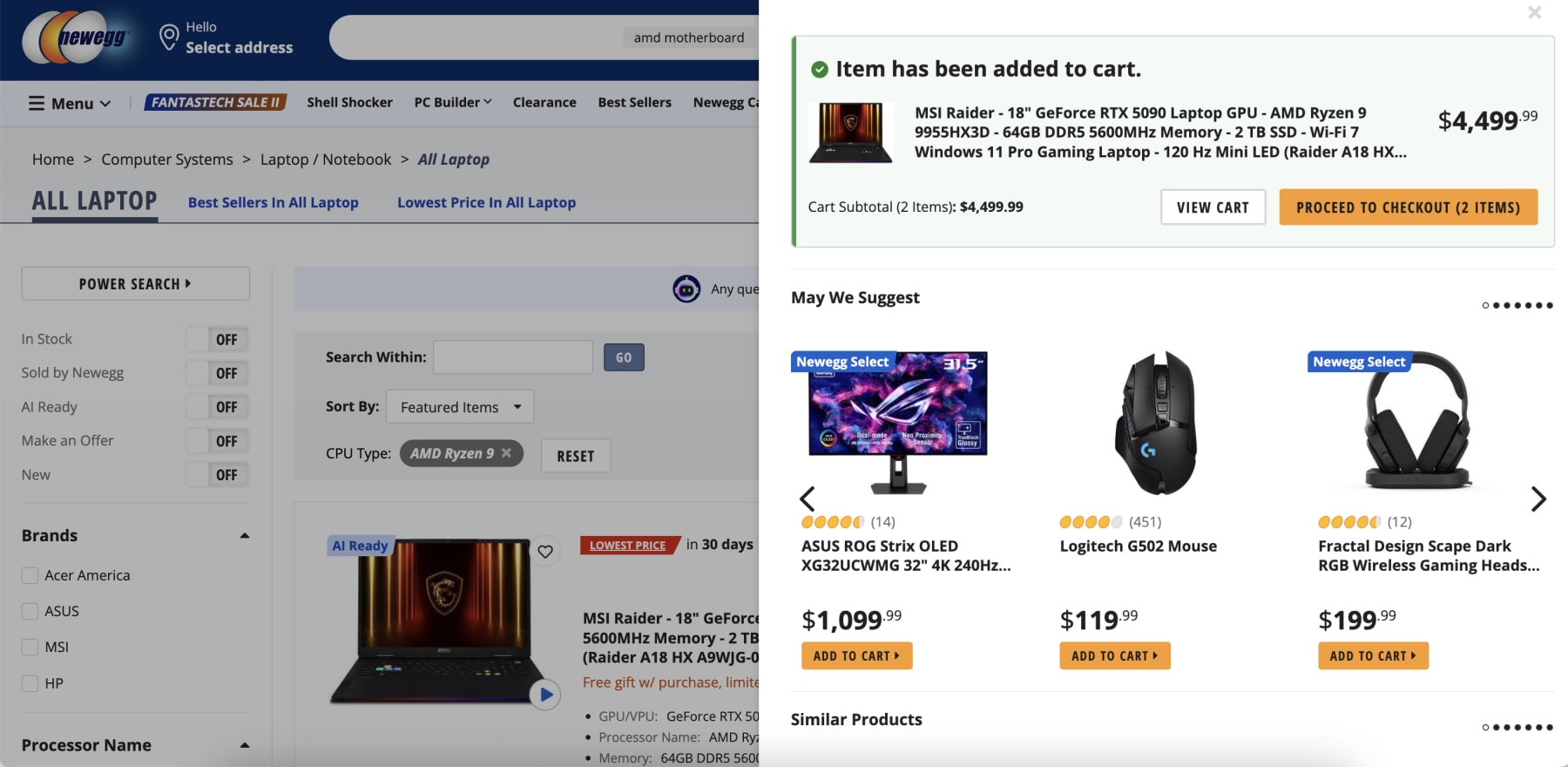Viewport: 1568px width, 767px height.
Task: Open the Sort By Featured Items dropdown
Action: [459, 406]
